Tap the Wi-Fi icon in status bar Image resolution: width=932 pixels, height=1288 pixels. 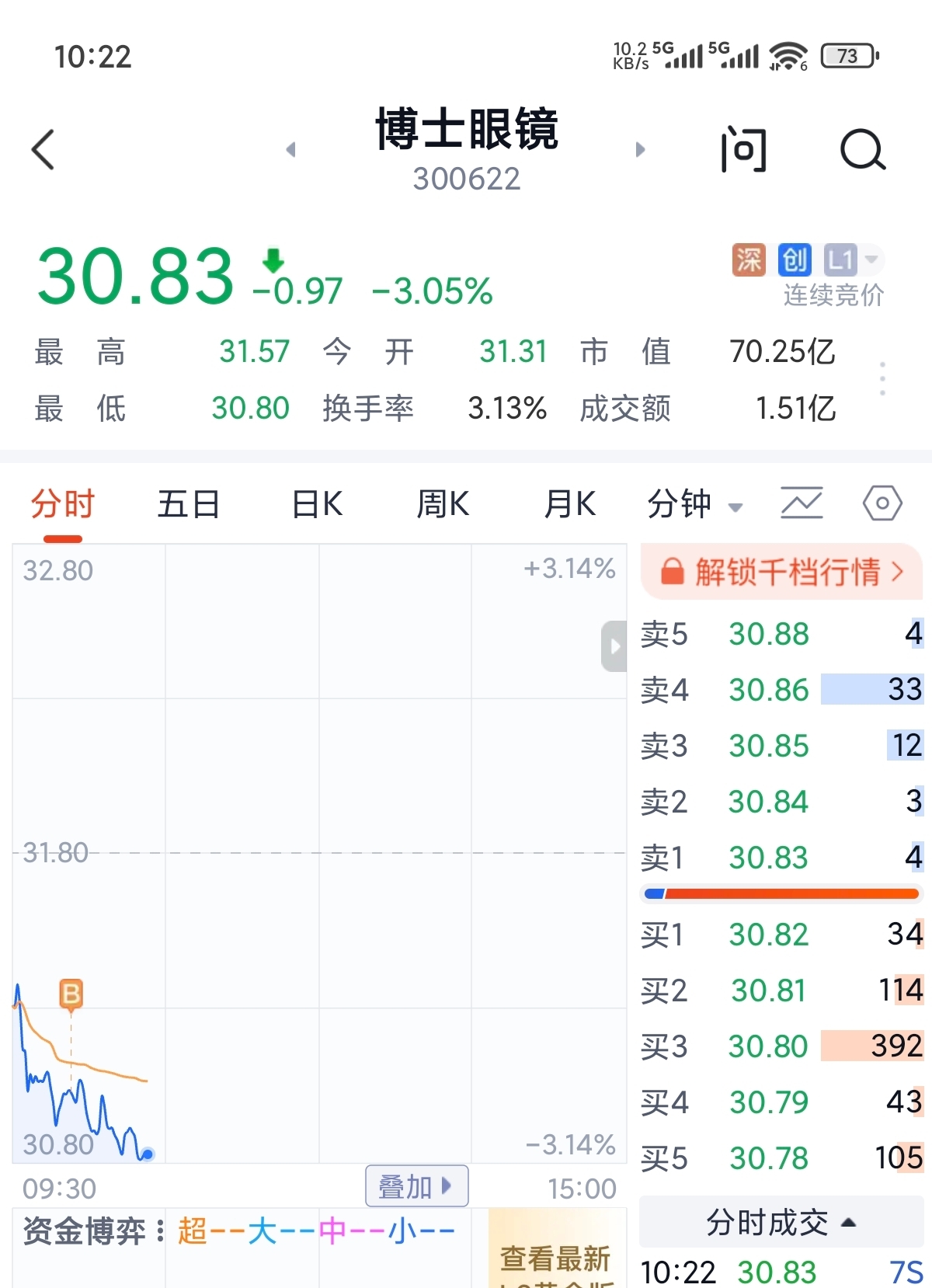click(788, 56)
